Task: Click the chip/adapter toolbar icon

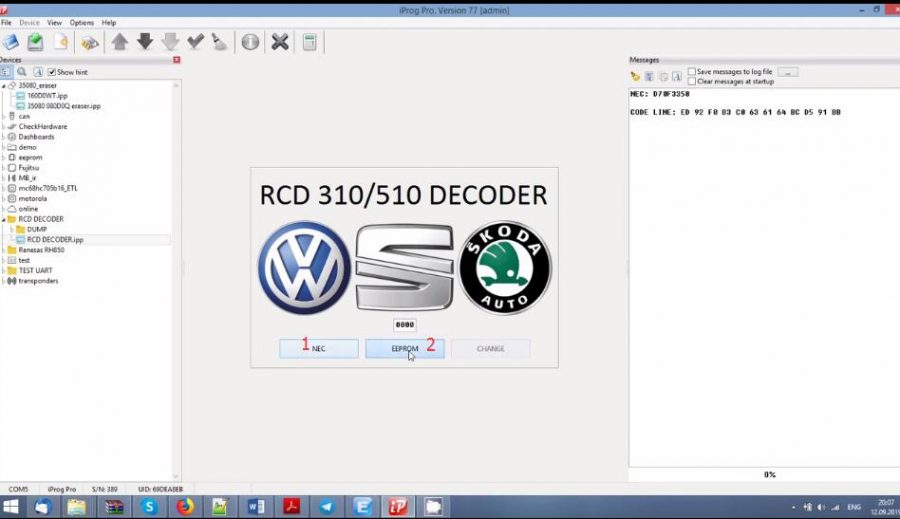Action: point(90,42)
